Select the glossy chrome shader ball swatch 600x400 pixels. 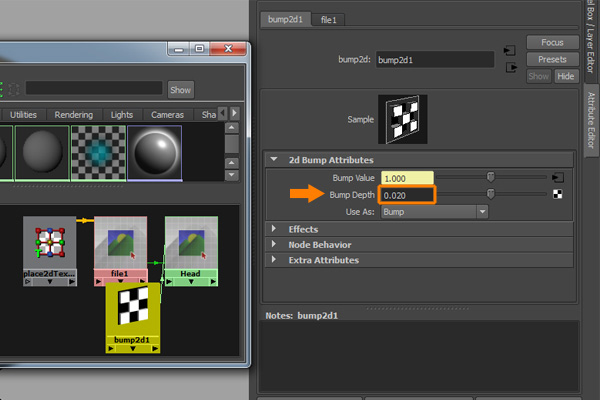point(155,153)
